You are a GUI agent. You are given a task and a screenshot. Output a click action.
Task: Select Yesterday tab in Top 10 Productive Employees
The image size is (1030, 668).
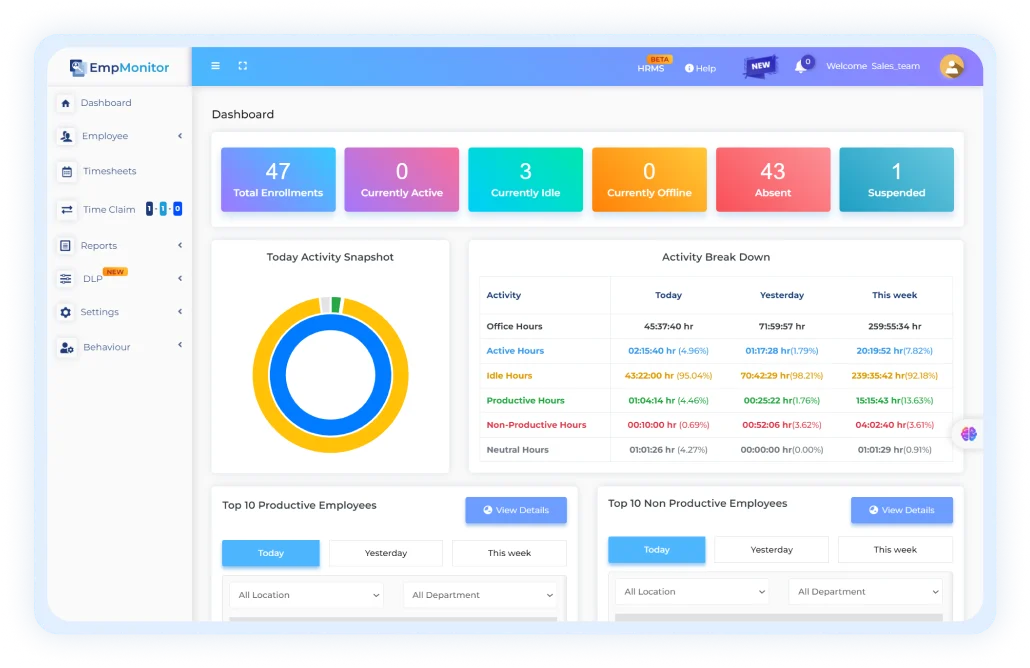(386, 553)
